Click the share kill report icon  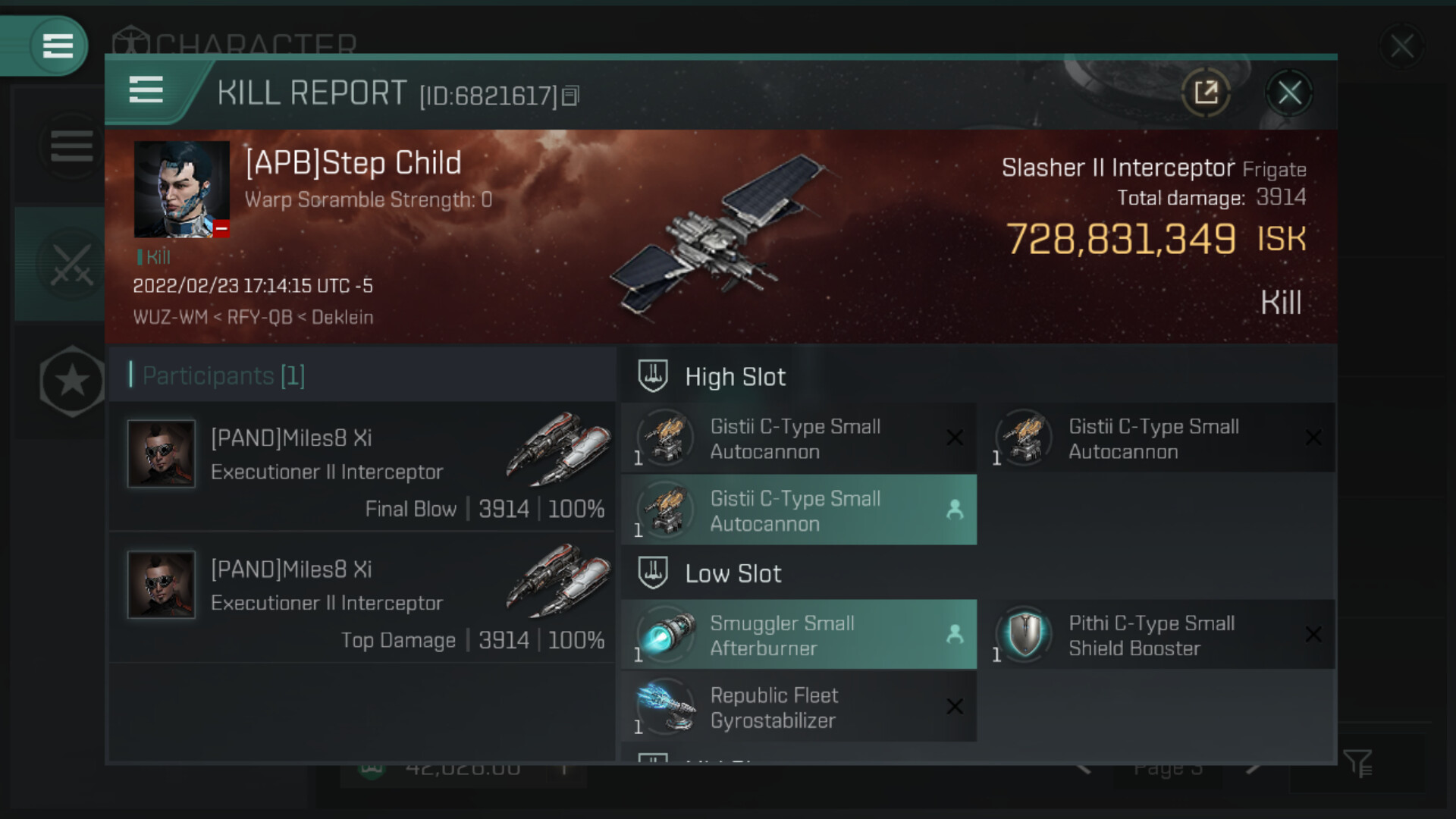point(1205,93)
